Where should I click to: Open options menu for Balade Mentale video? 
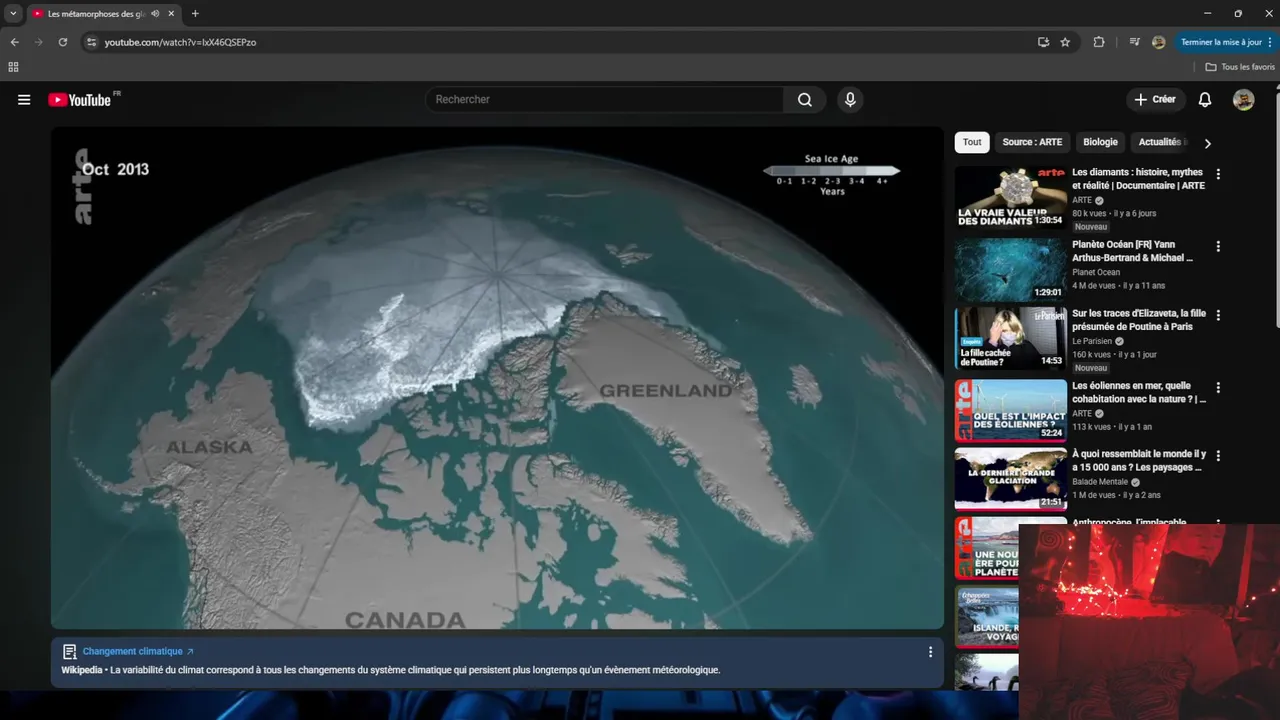point(1218,456)
